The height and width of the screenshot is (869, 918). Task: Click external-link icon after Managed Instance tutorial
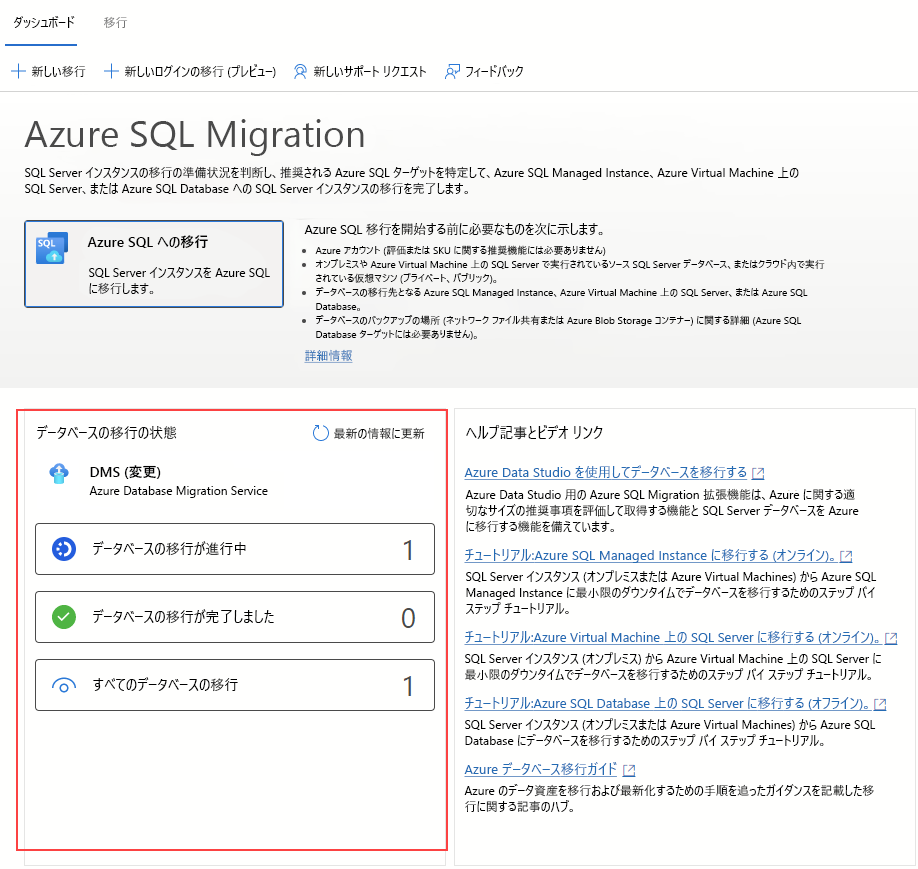[x=846, y=556]
